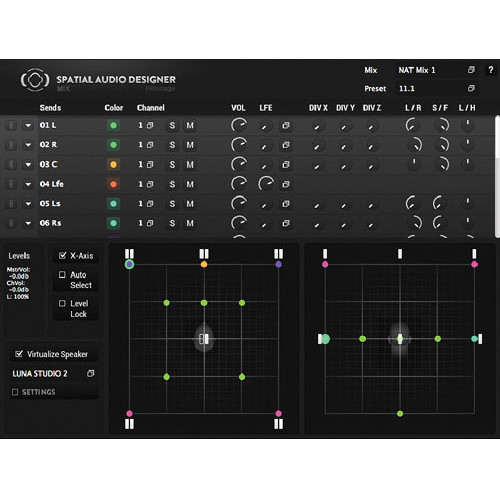Image resolution: width=500 pixels, height=500 pixels.
Task: Toggle the Virtualize Speaker checkbox
Action: click(19, 354)
